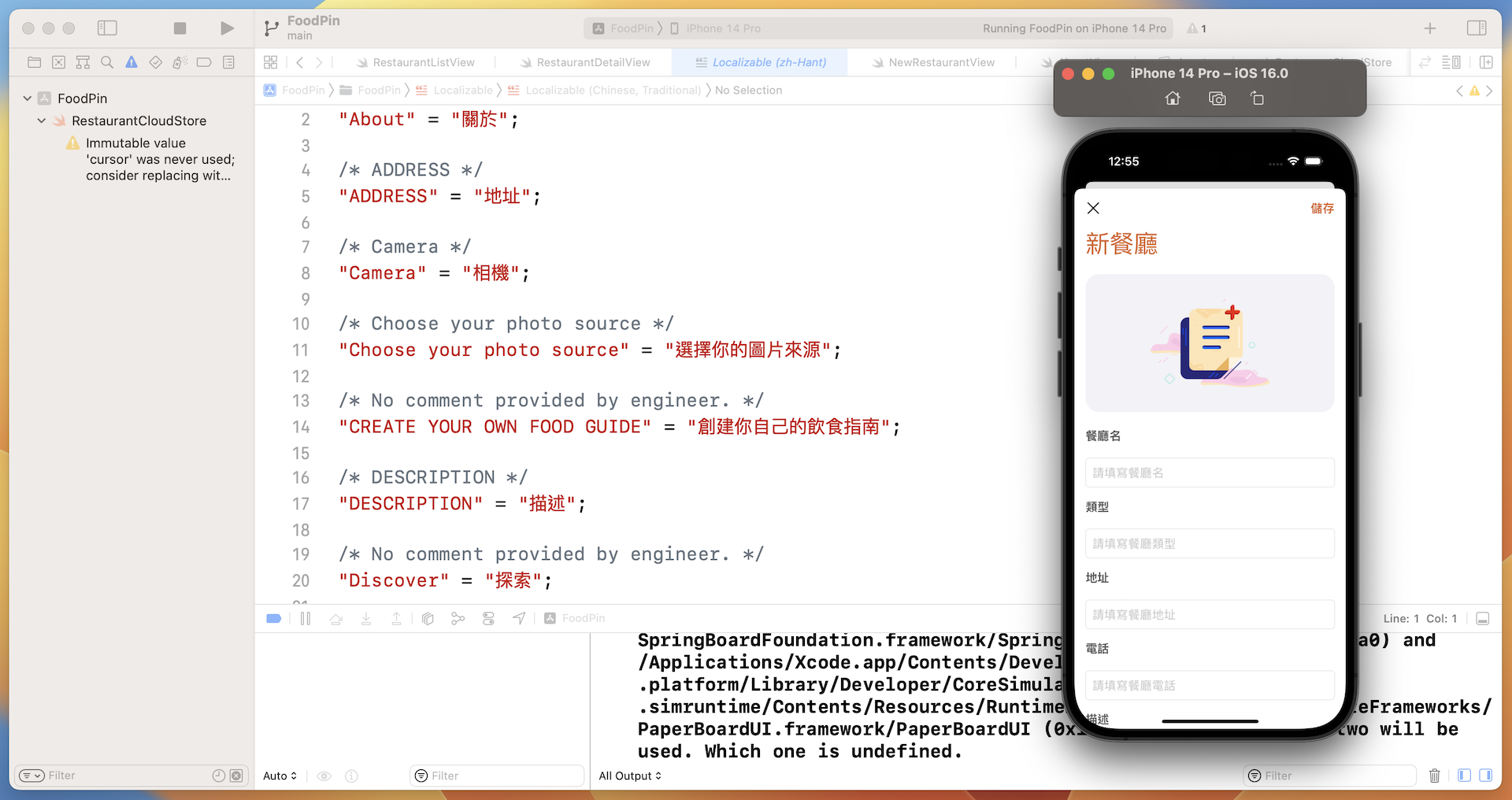Image resolution: width=1512 pixels, height=800 pixels.
Task: Toggle the right inspector panel visibility
Action: click(1477, 28)
